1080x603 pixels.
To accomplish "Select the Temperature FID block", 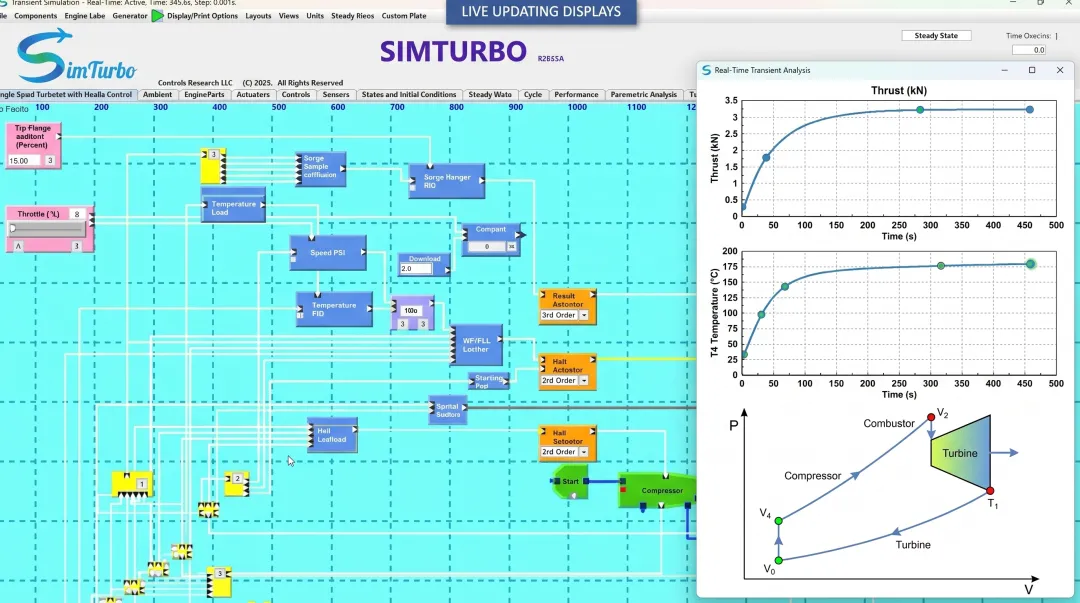I will tap(334, 309).
